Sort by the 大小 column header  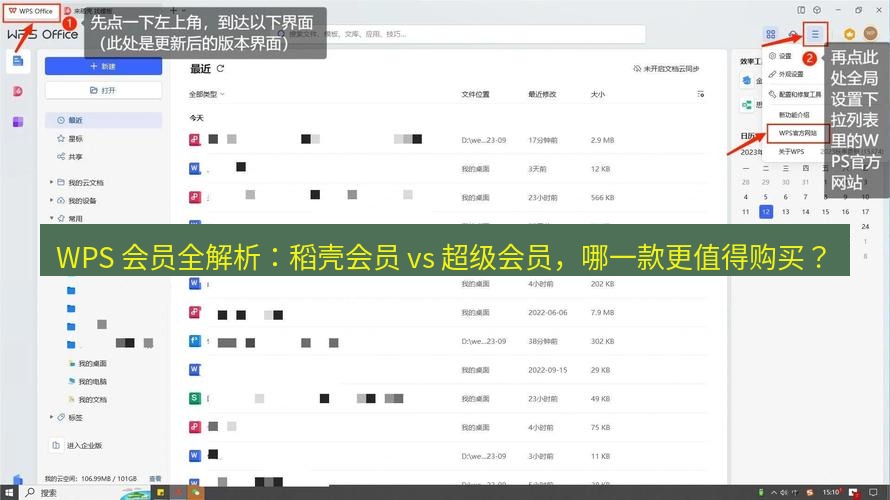coord(598,94)
